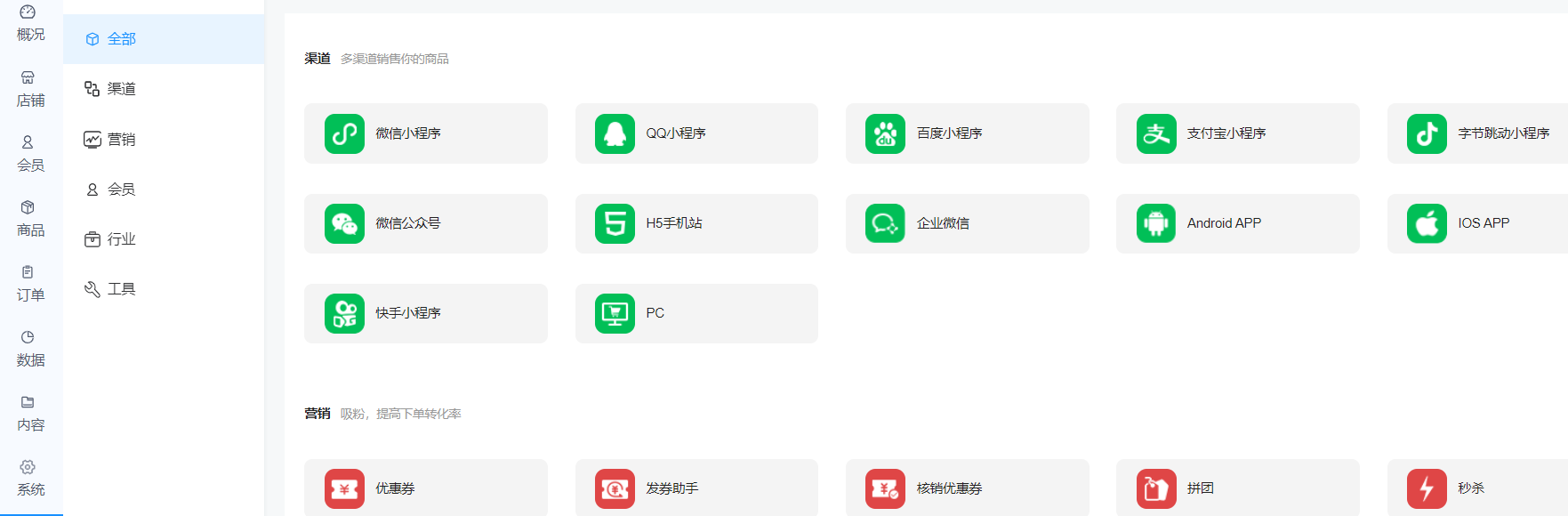The width and height of the screenshot is (1568, 516).
Task: Open the 微信公众号 icon
Action: pyautogui.click(x=344, y=223)
